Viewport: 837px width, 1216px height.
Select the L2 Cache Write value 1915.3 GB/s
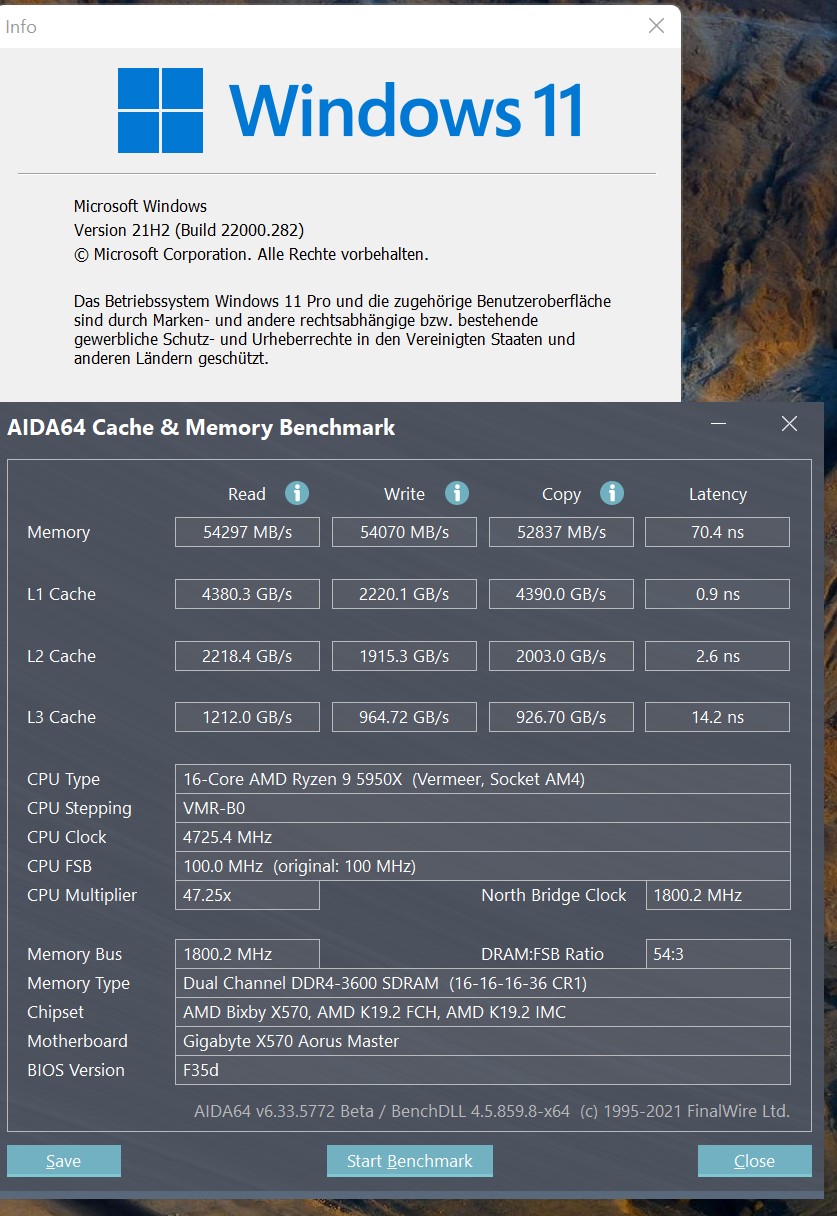pyautogui.click(x=404, y=656)
